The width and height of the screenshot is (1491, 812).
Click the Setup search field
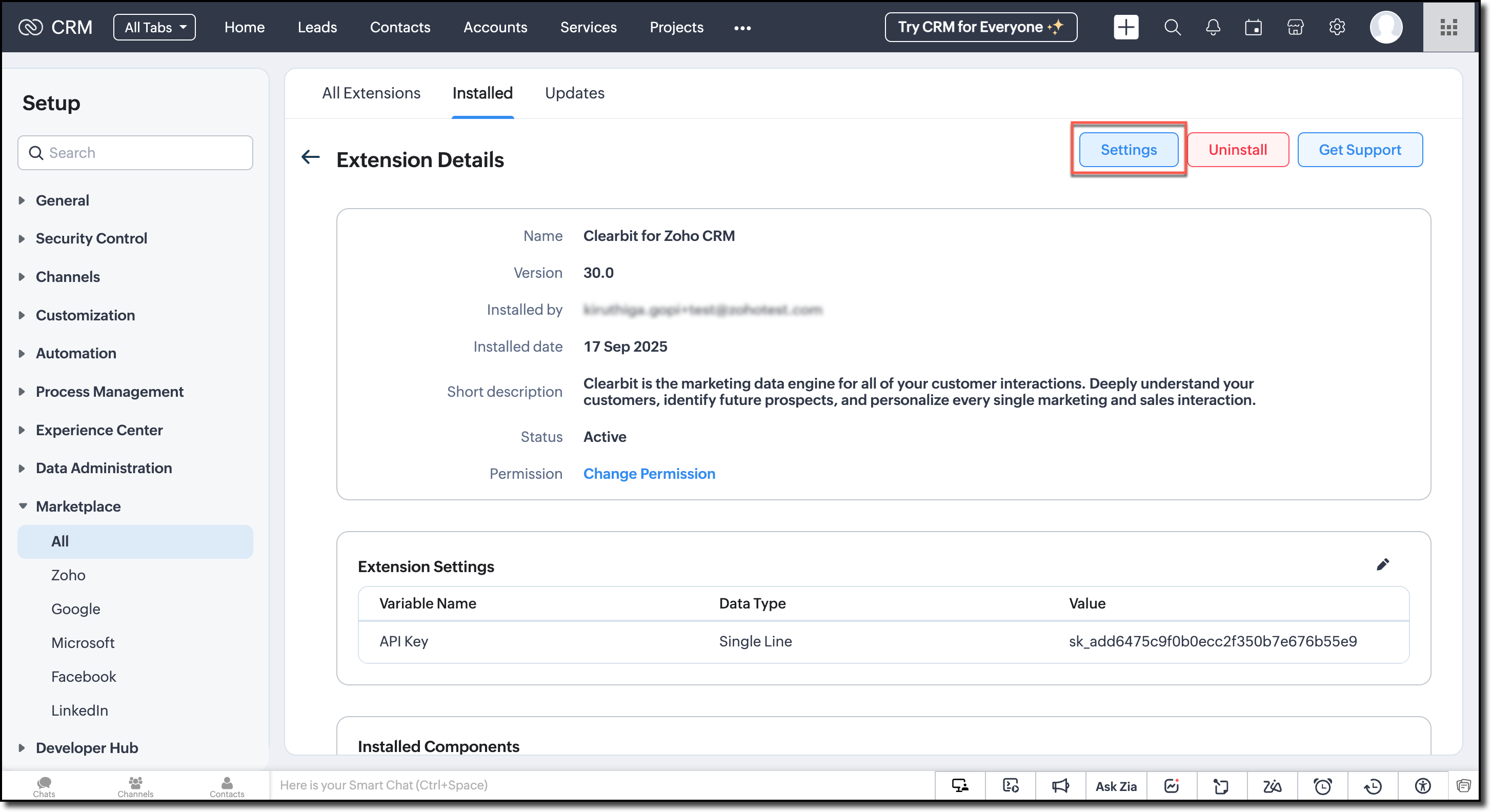click(145, 153)
